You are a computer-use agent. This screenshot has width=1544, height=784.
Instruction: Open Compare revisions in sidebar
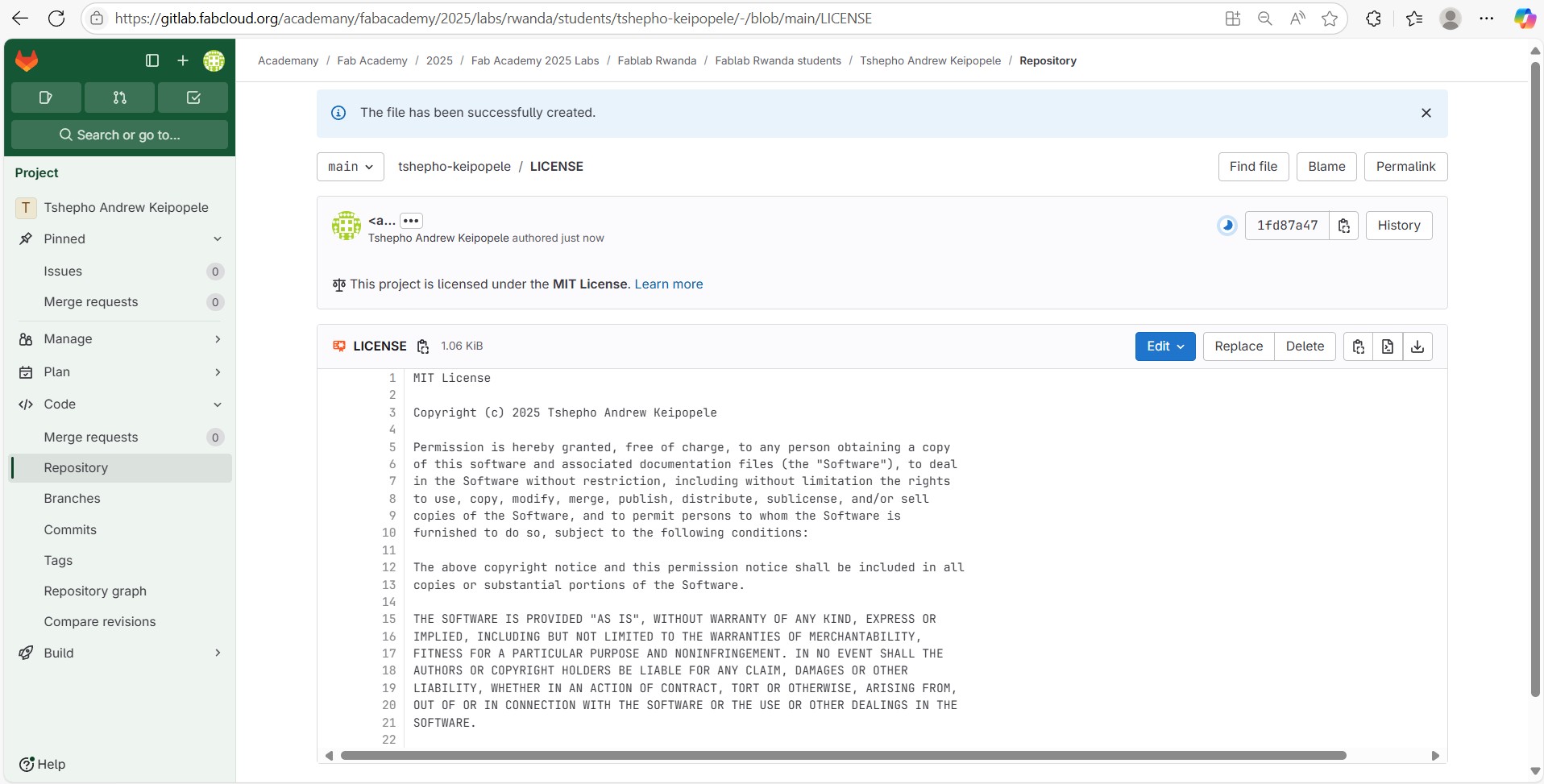[121, 622]
